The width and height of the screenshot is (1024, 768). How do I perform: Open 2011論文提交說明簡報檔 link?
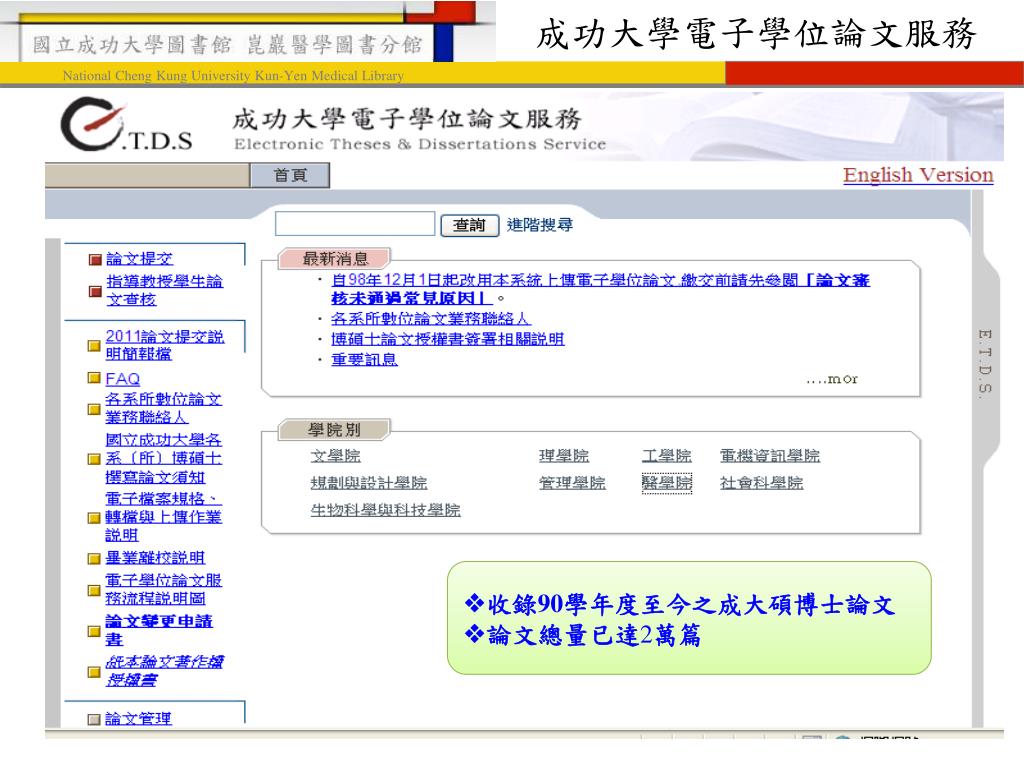165,345
